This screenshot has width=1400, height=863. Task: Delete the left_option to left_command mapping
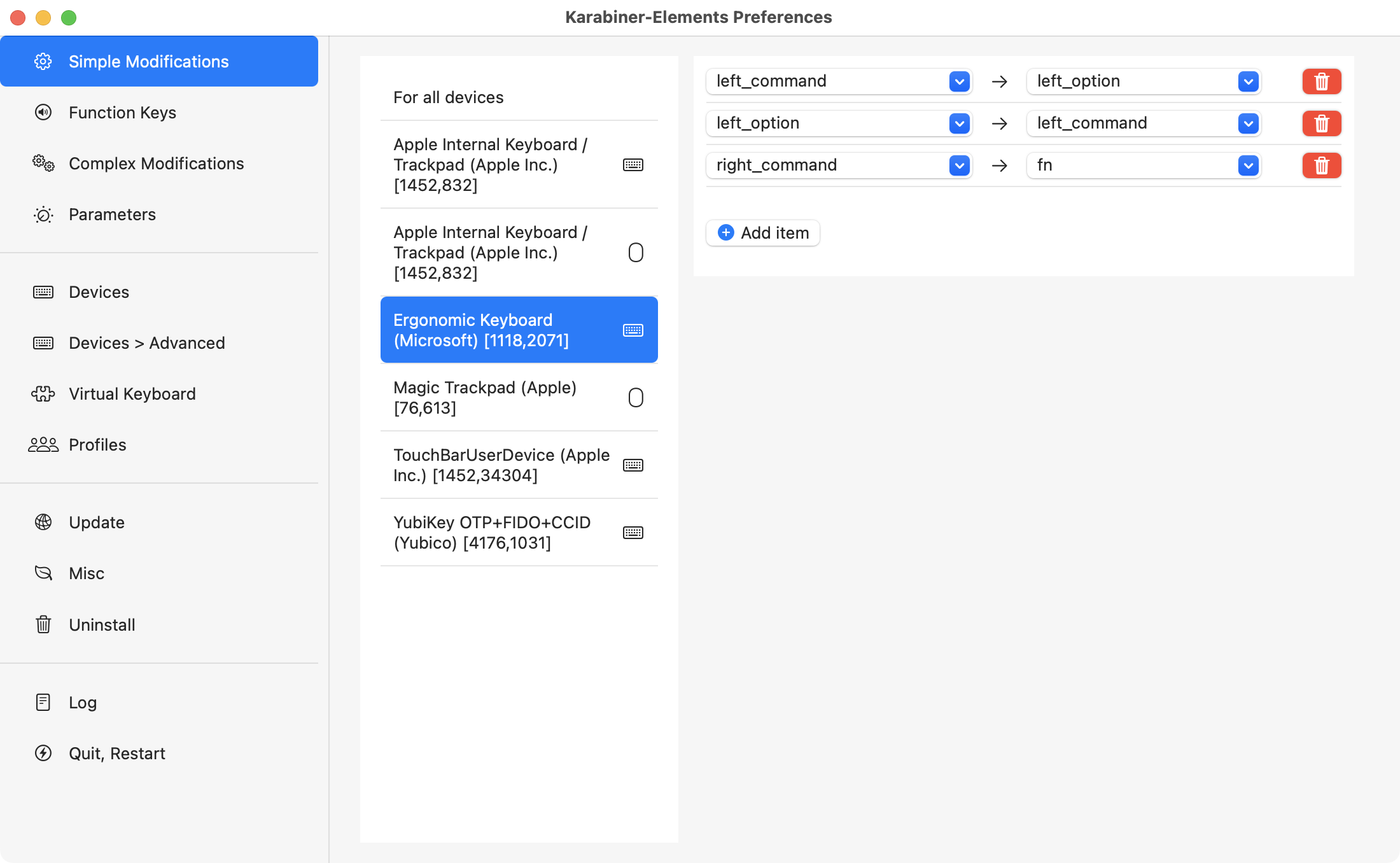[1322, 123]
